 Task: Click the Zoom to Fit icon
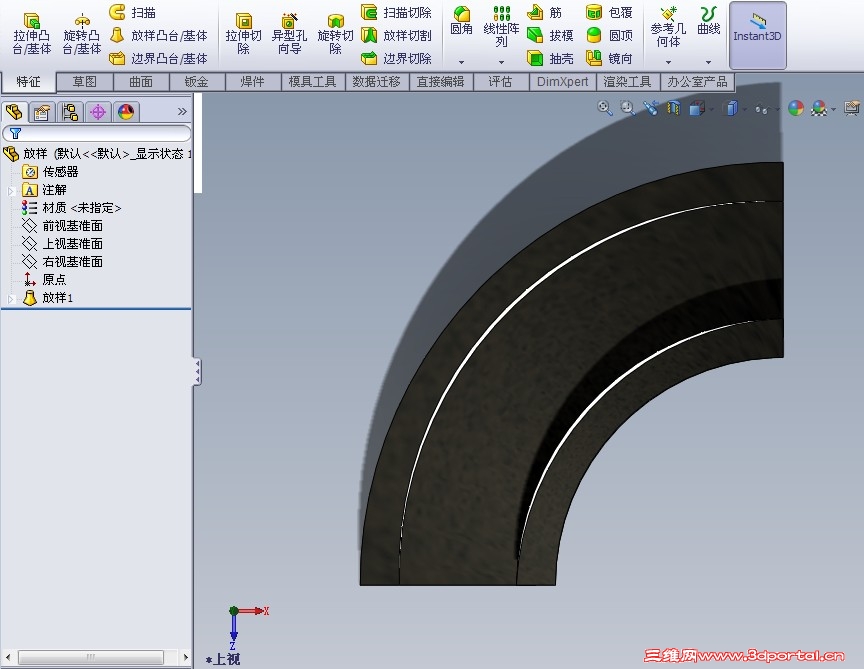click(604, 107)
